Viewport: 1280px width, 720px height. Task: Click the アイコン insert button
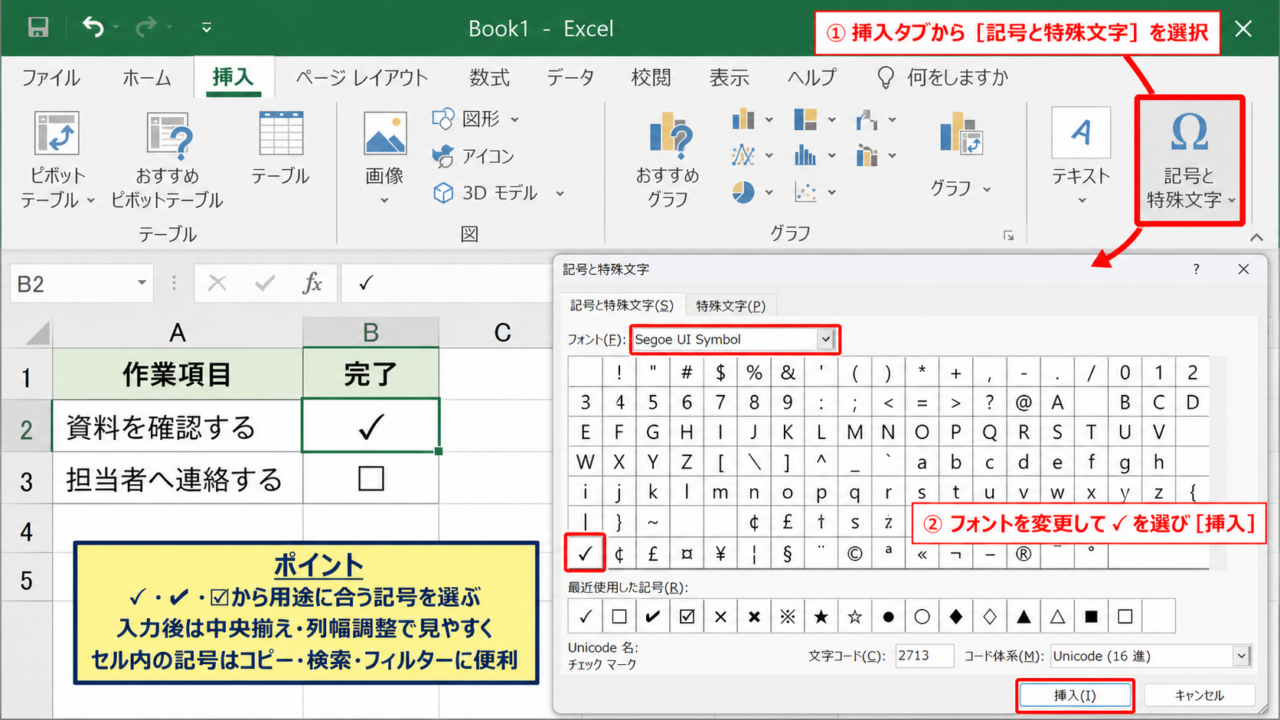pyautogui.click(x=473, y=156)
